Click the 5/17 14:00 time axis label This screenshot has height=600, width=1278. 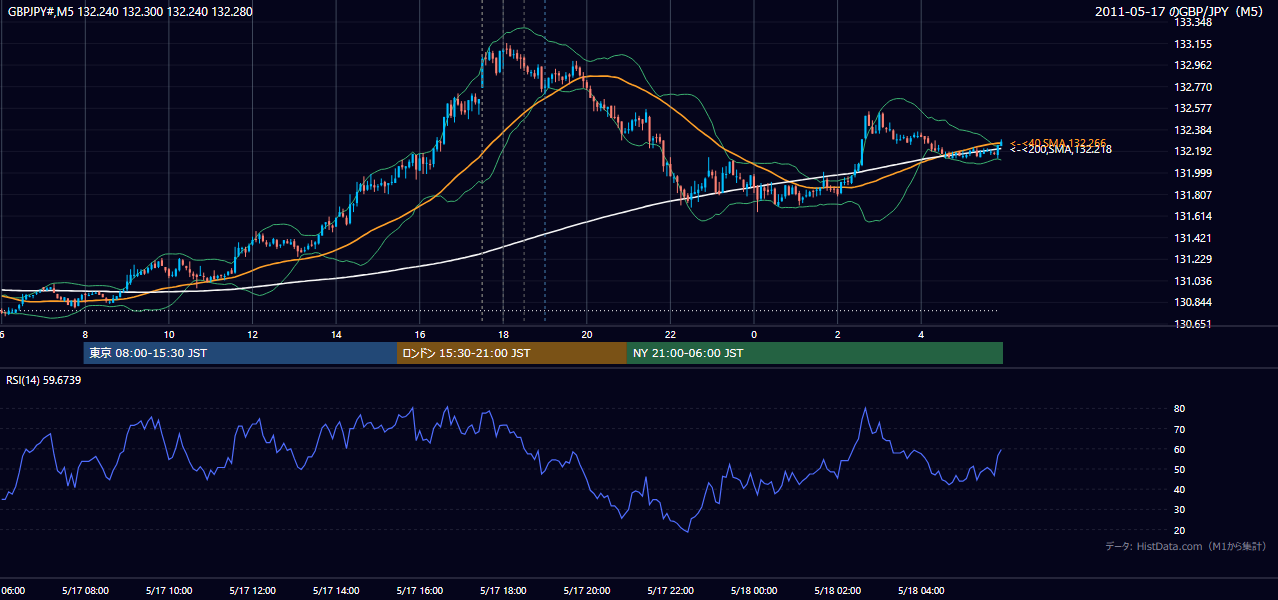(x=336, y=591)
